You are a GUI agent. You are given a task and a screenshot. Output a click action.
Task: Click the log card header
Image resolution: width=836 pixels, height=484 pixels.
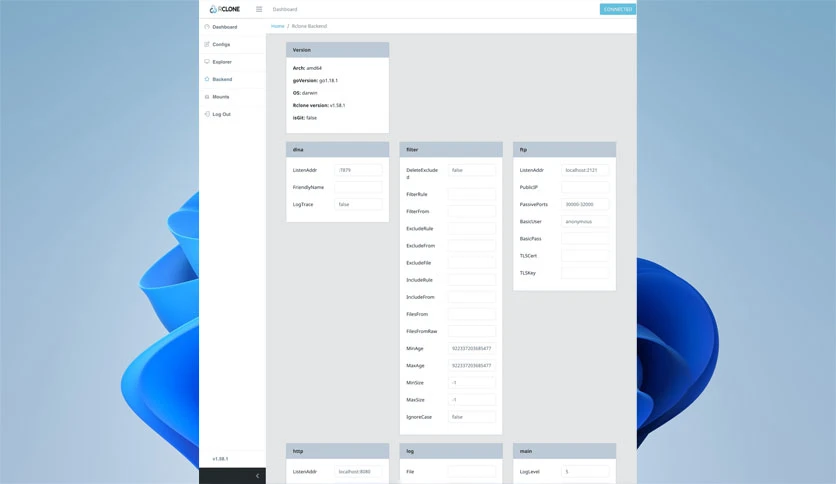coord(451,451)
